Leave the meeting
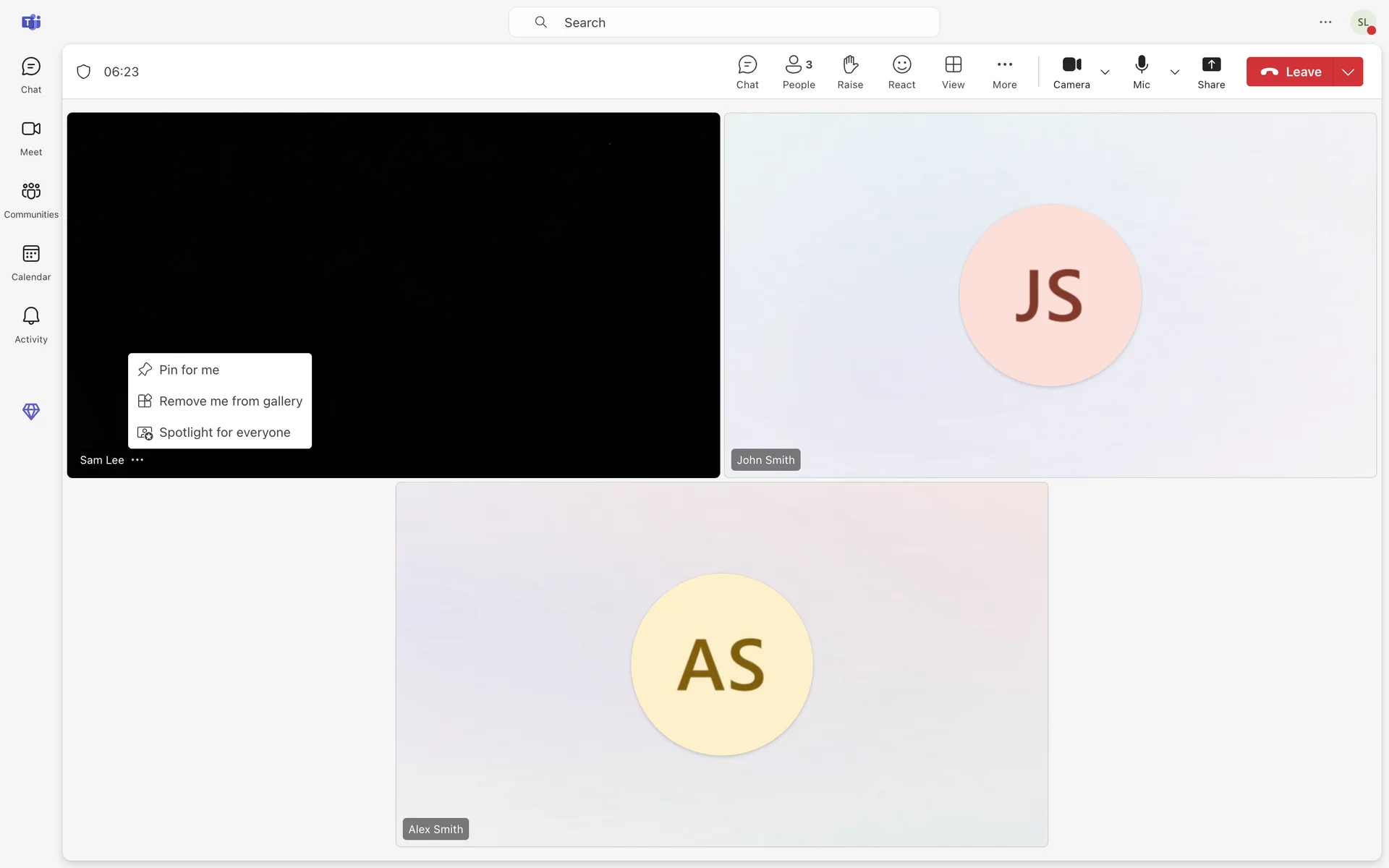 [1291, 72]
